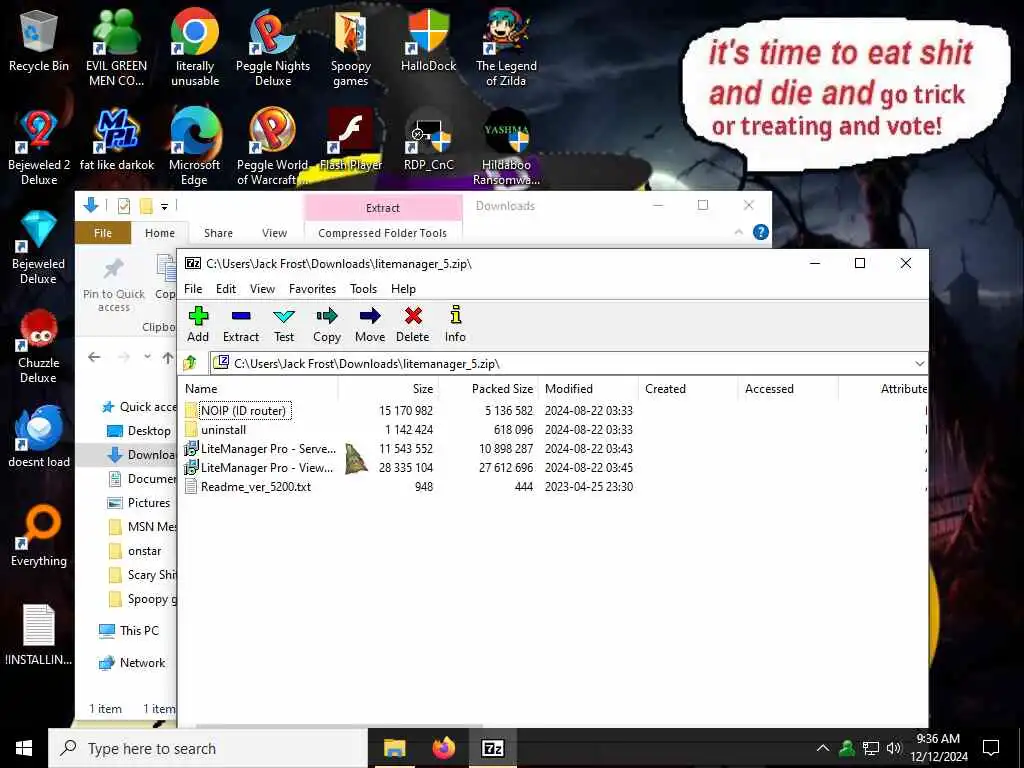
Task: Open the Tools menu in 7-Zip
Action: (x=363, y=289)
